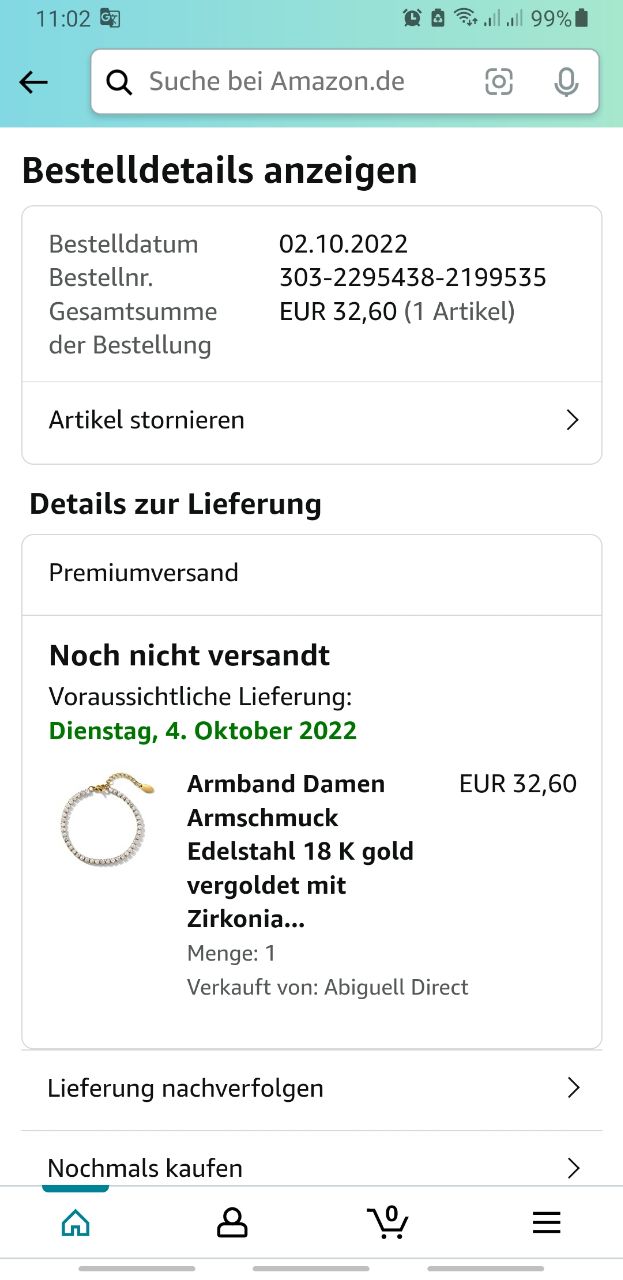623x1280 pixels.
Task: Select Artikel stornieren row
Action: 312,420
